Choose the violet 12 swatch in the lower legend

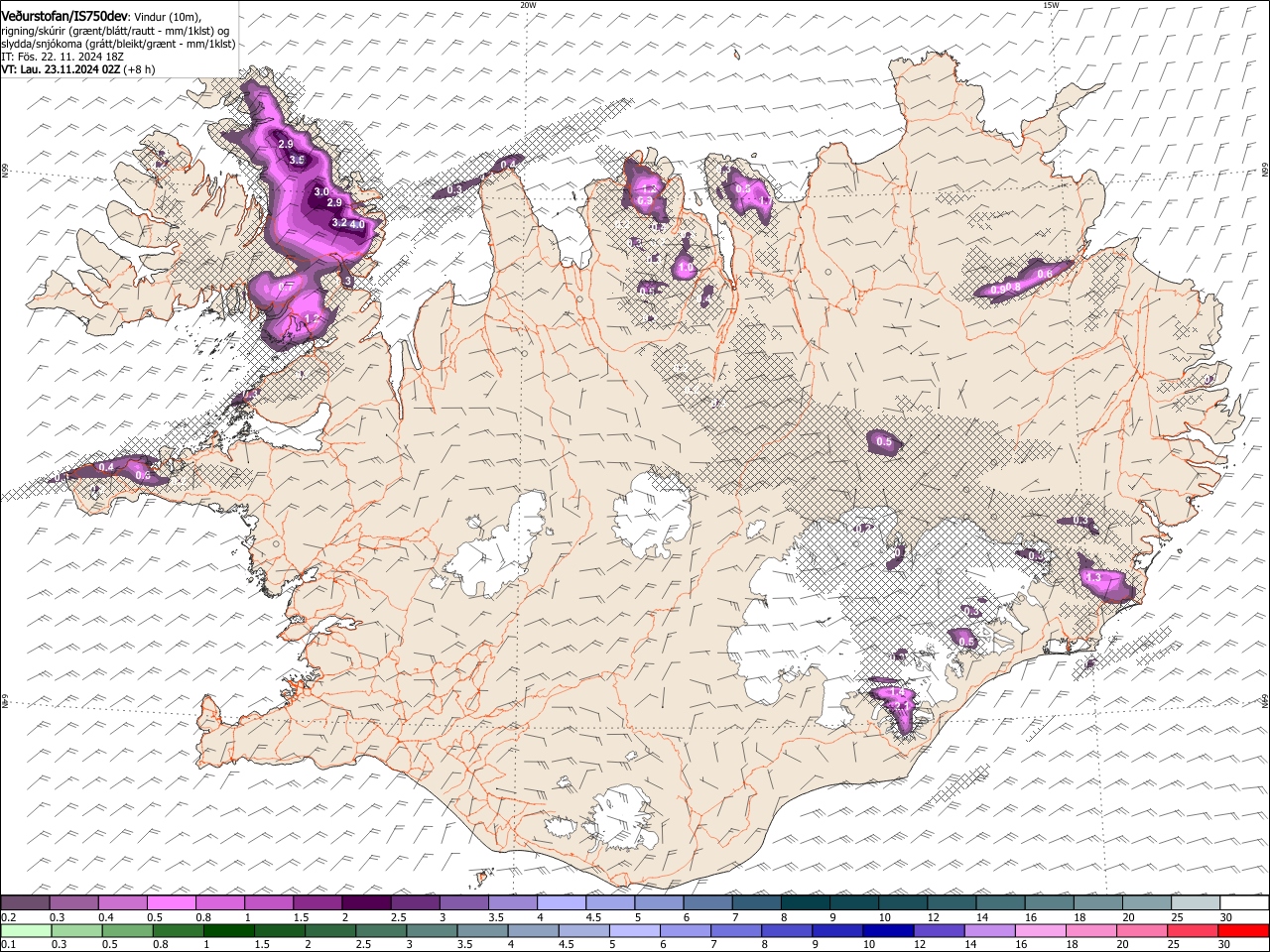(939, 930)
